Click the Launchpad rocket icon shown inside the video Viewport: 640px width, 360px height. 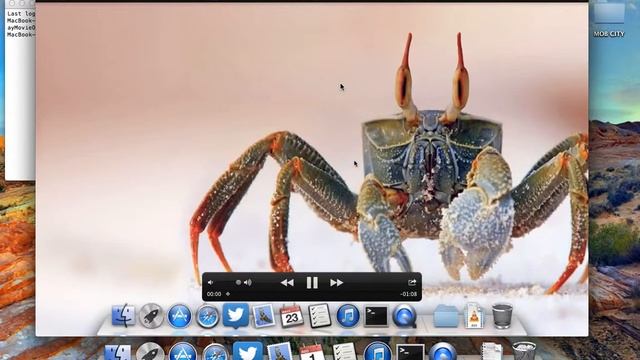[x=151, y=316]
